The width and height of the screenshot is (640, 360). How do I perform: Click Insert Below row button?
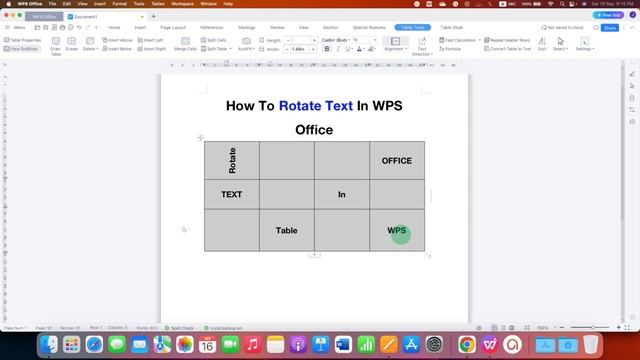pyautogui.click(x=117, y=49)
